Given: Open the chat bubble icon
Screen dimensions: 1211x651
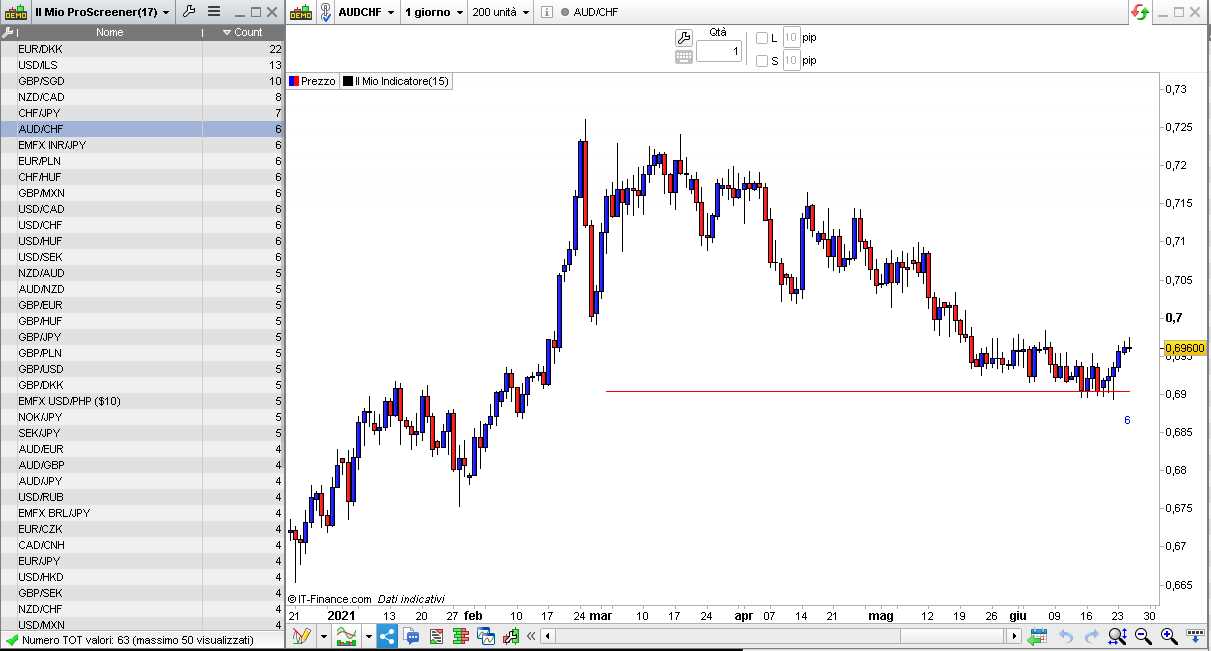Looking at the screenshot, I should pyautogui.click(x=412, y=636).
